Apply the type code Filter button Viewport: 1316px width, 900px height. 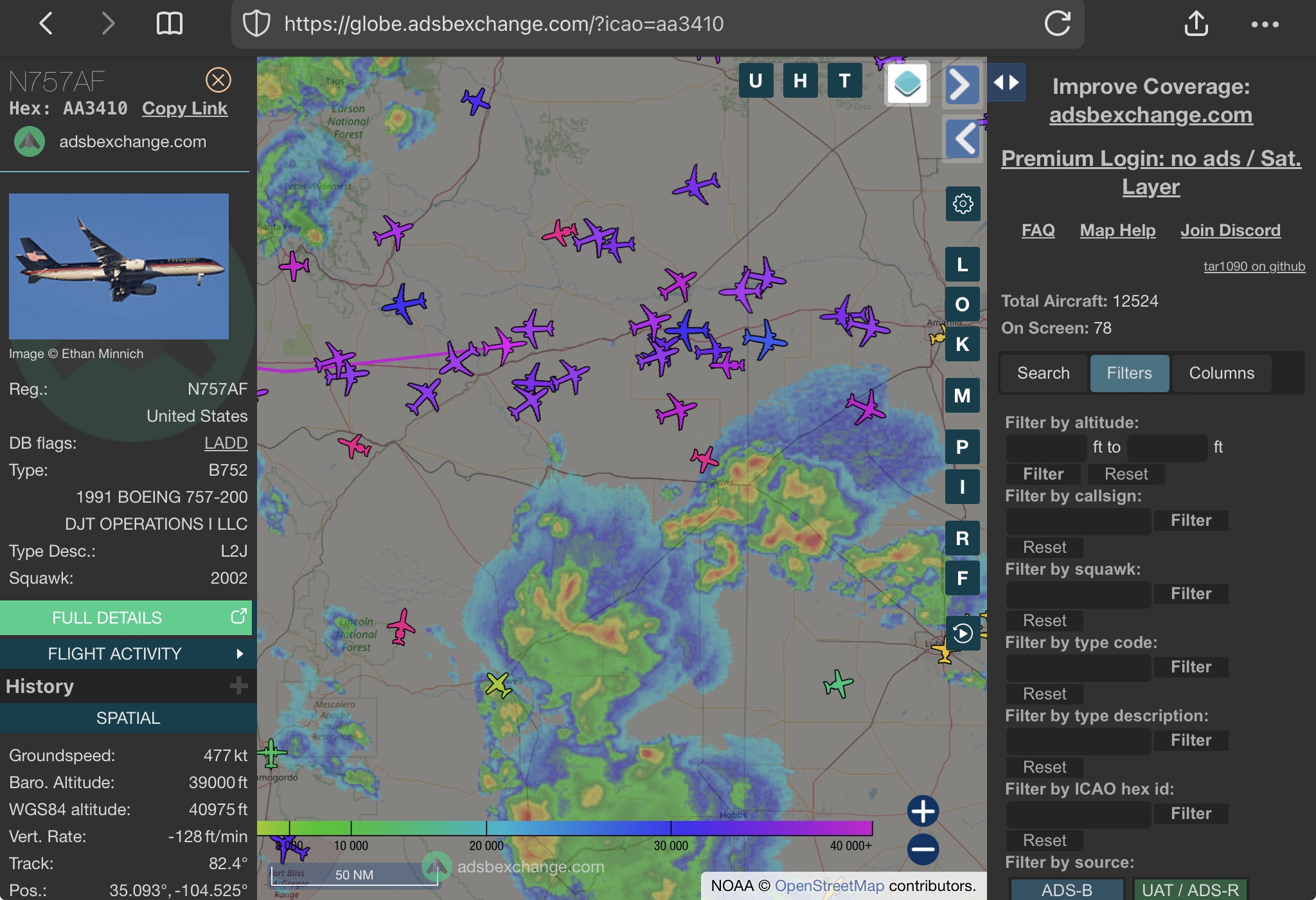click(x=1191, y=667)
